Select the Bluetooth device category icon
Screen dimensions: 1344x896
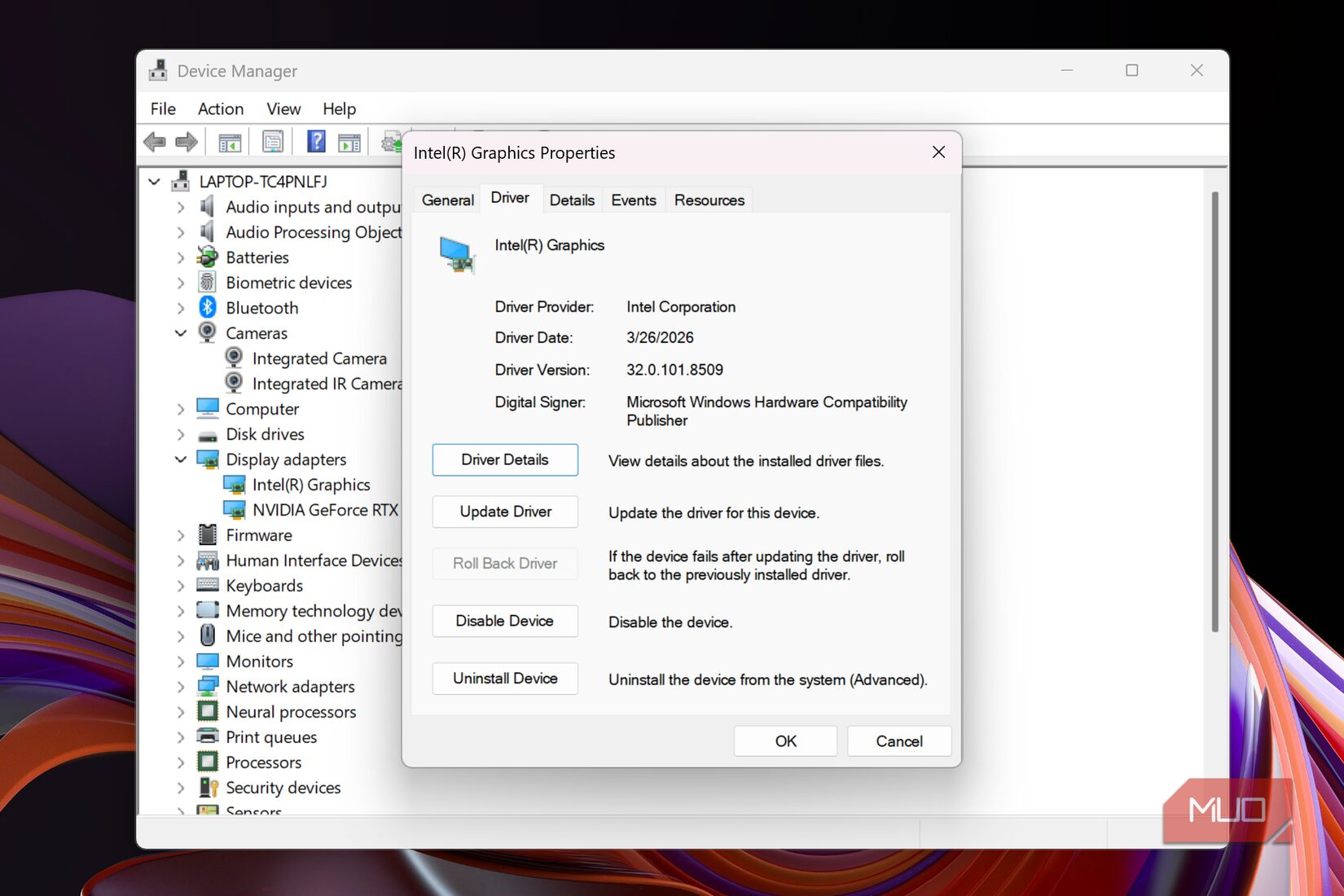pyautogui.click(x=208, y=307)
